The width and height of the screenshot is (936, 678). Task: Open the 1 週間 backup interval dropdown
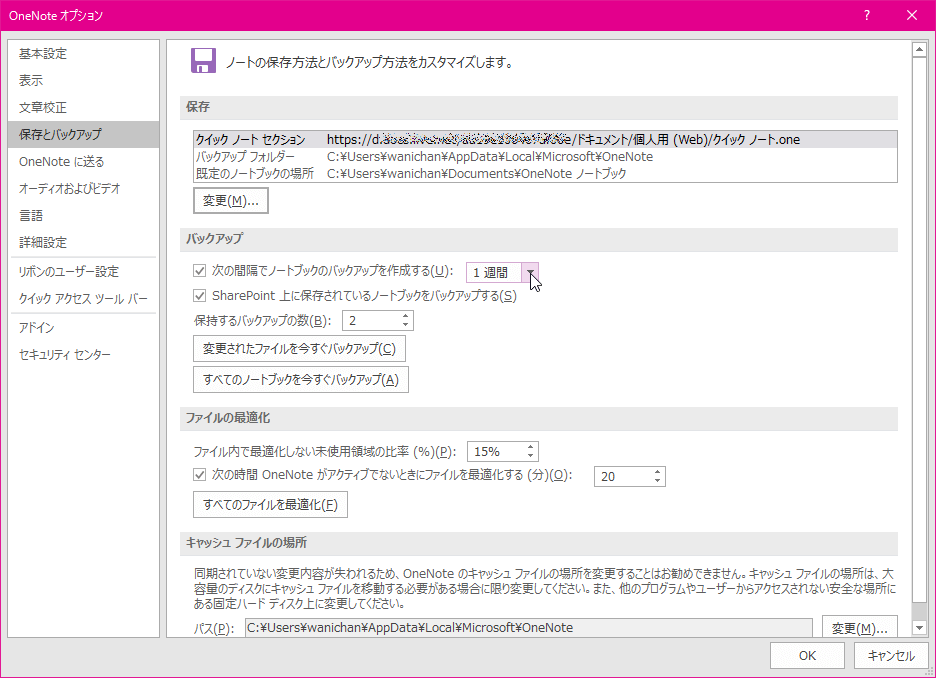(530, 272)
